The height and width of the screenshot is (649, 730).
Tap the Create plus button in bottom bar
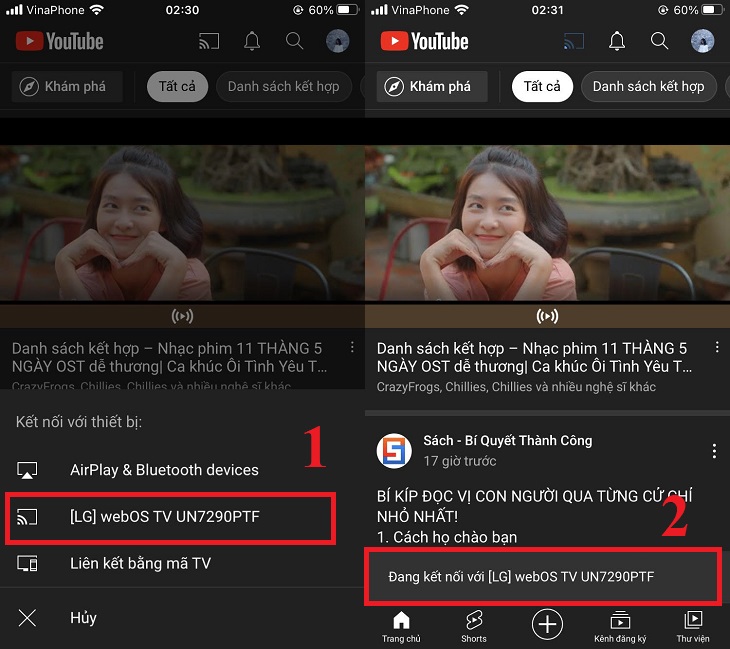547,625
